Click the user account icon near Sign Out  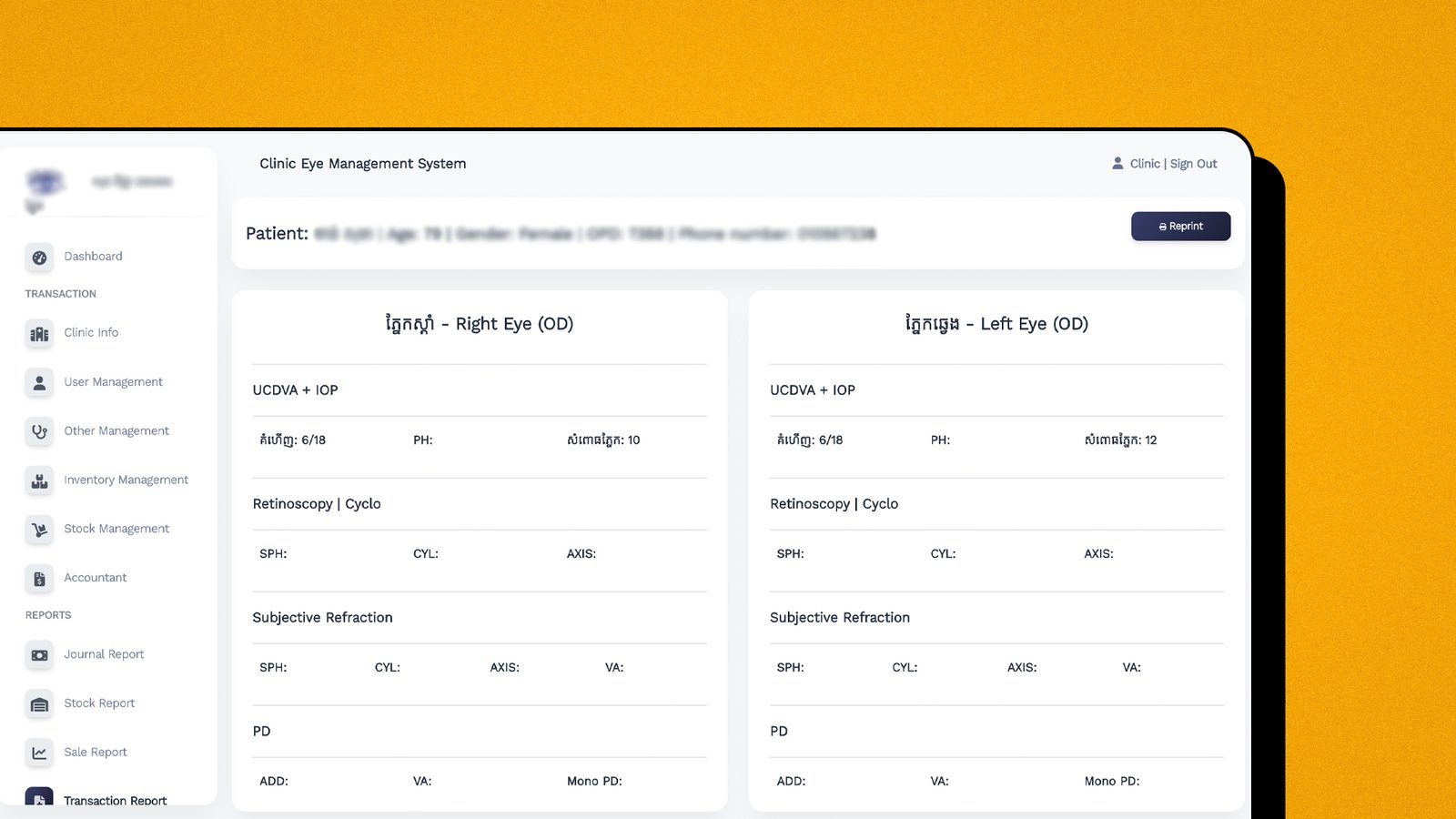1117,163
